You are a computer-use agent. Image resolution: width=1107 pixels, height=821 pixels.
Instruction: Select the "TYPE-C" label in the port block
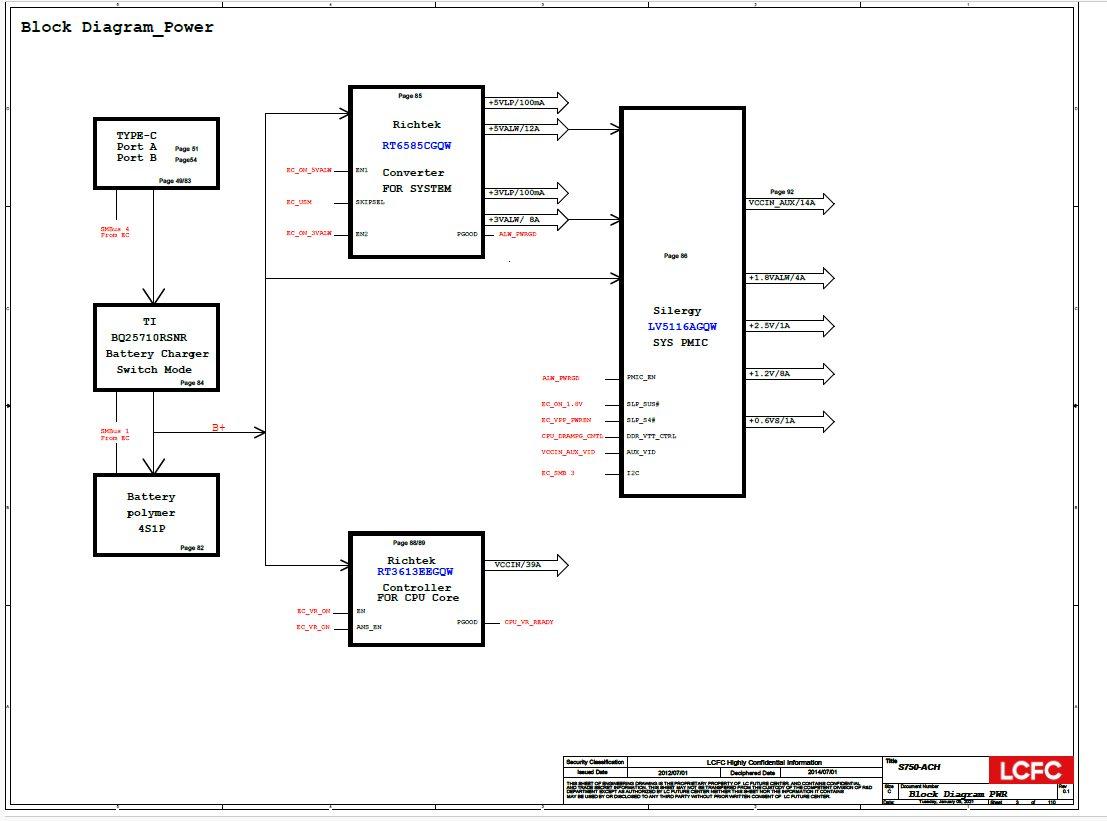pyautogui.click(x=137, y=136)
